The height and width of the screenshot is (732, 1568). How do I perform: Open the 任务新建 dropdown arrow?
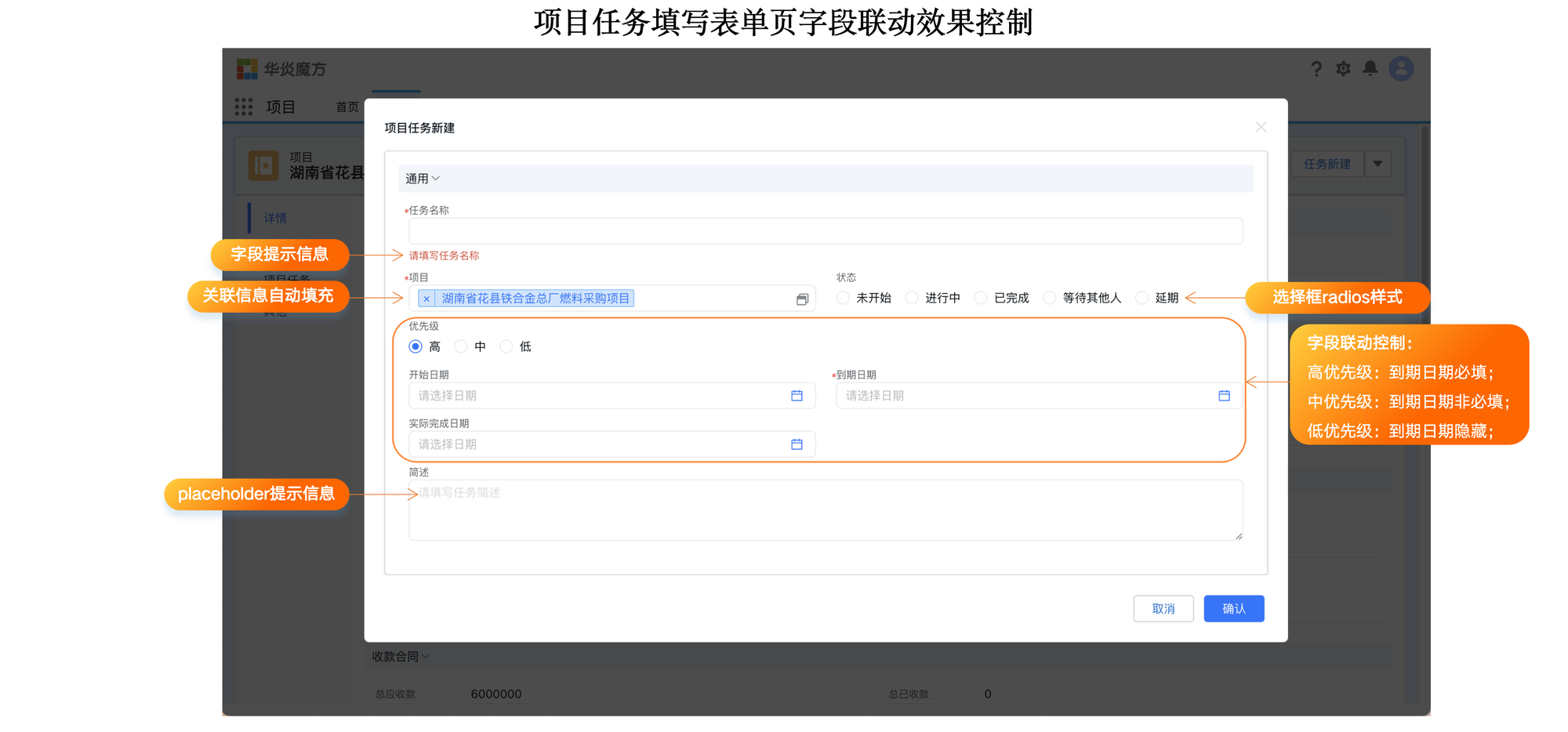[1377, 164]
